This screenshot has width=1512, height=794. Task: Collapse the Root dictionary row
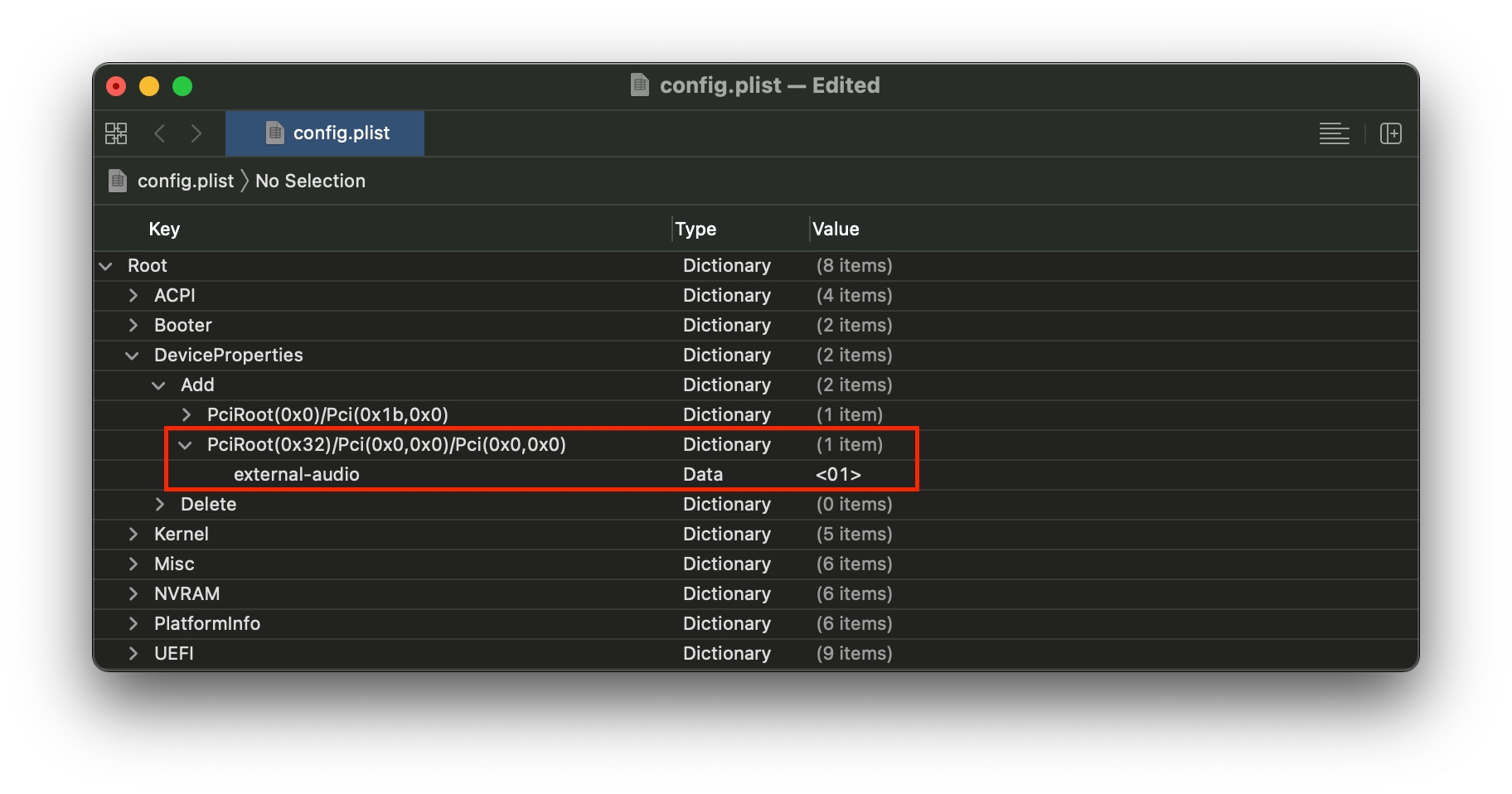tap(105, 266)
